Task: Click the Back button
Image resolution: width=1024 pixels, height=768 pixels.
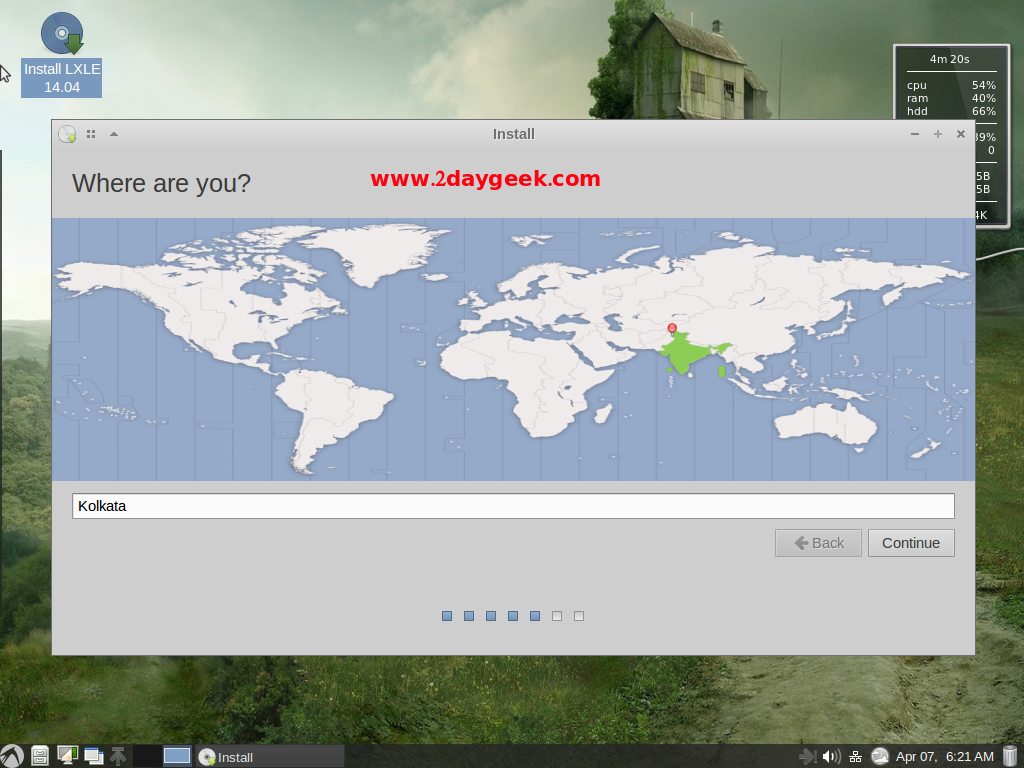Action: click(818, 543)
